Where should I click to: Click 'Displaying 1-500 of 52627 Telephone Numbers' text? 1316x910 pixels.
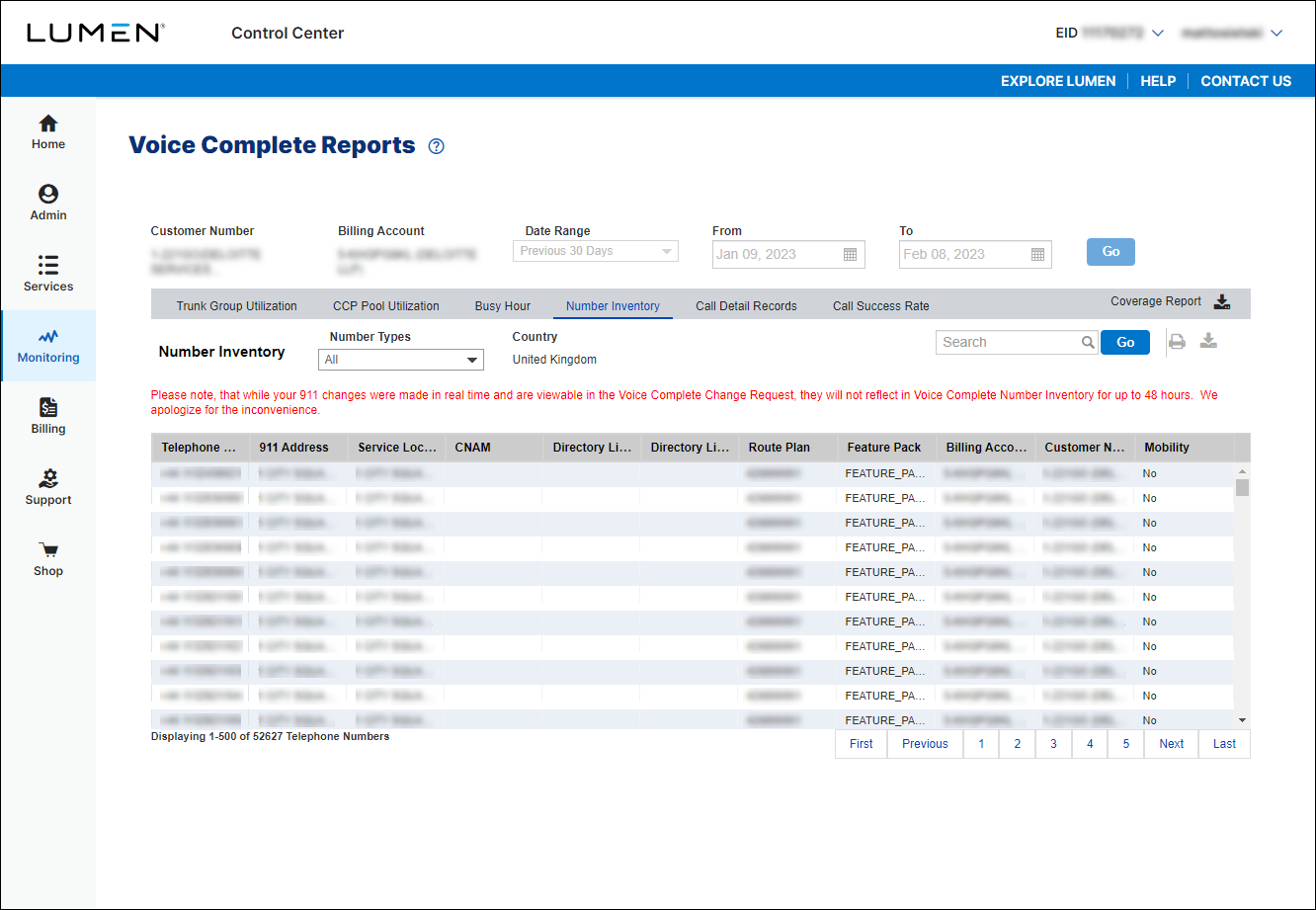point(270,736)
